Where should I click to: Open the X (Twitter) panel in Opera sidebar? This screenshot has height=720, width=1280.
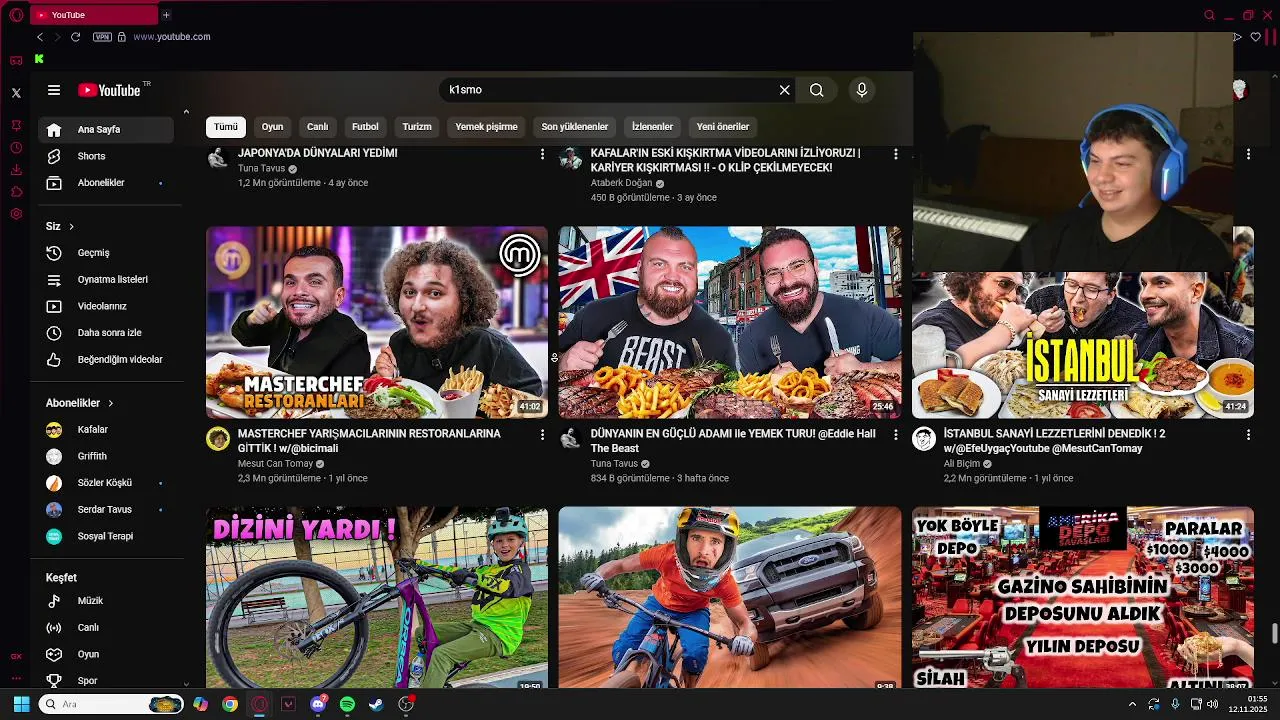pos(16,93)
